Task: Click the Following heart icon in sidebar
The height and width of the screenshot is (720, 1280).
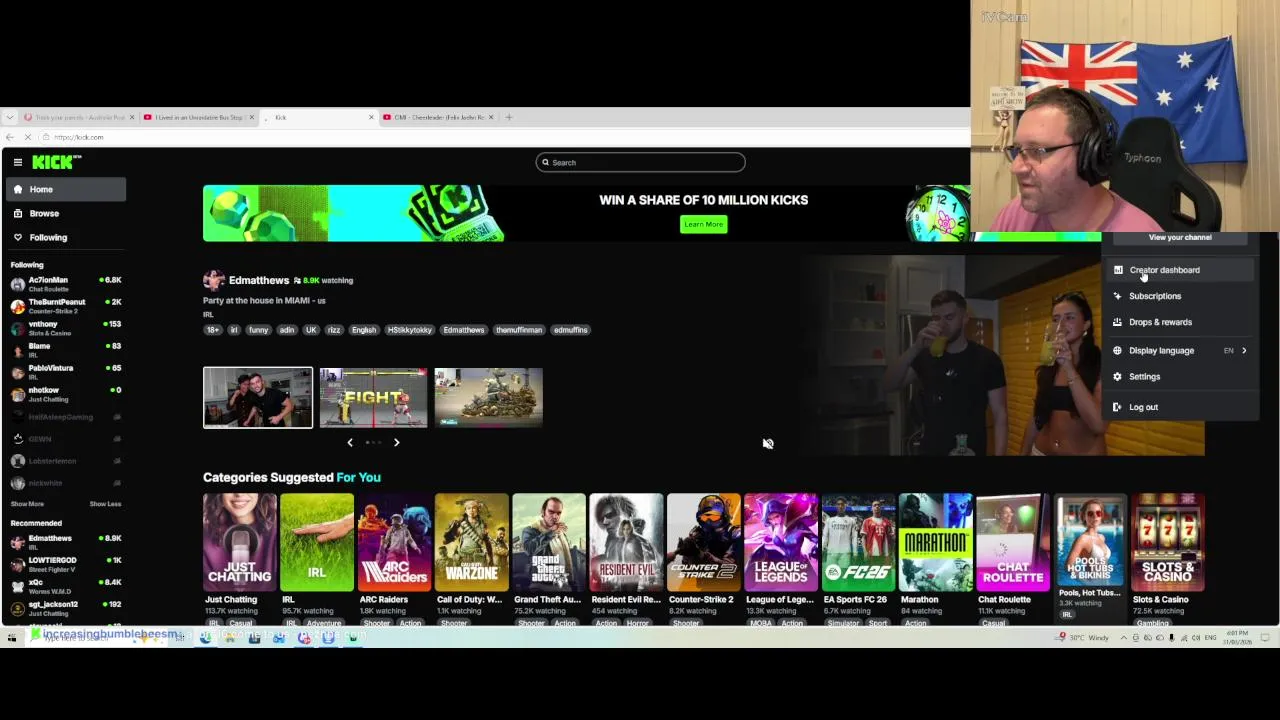Action: (x=17, y=237)
